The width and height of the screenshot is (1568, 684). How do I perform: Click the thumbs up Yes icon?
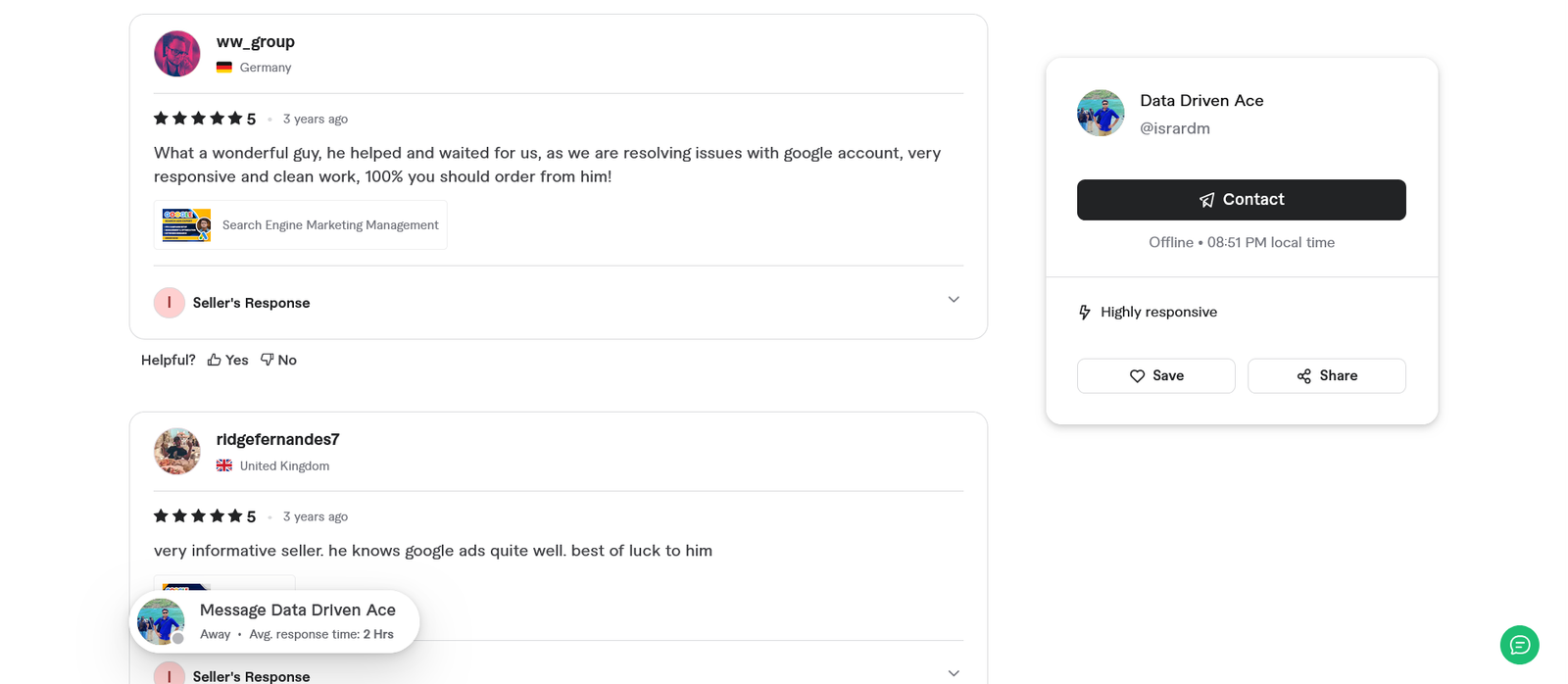[215, 359]
